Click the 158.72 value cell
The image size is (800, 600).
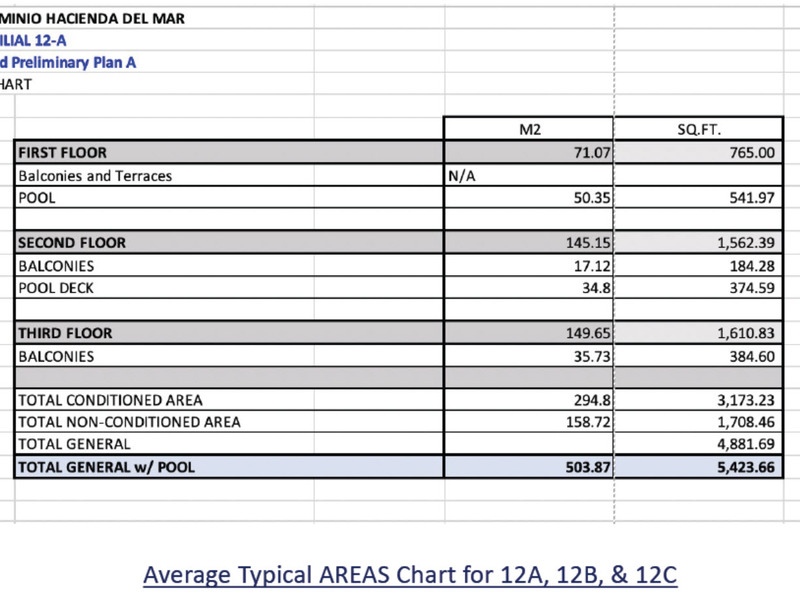(529, 421)
